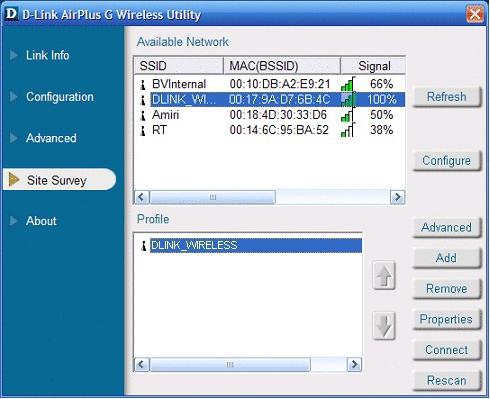Click the signal strength icon for BVInternal
This screenshot has height=399, width=490.
(x=348, y=84)
